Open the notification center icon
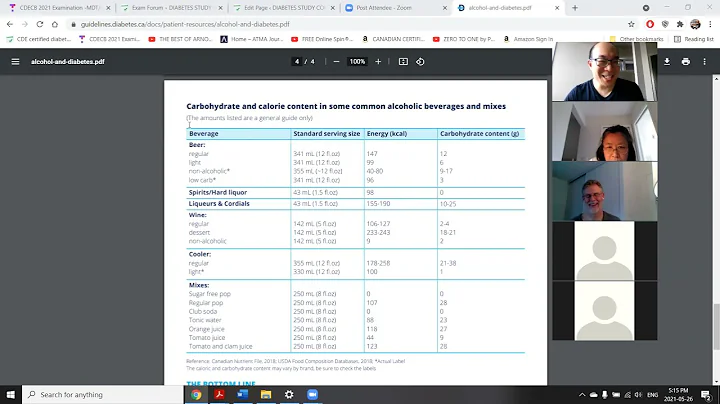 pyautogui.click(x=706, y=394)
